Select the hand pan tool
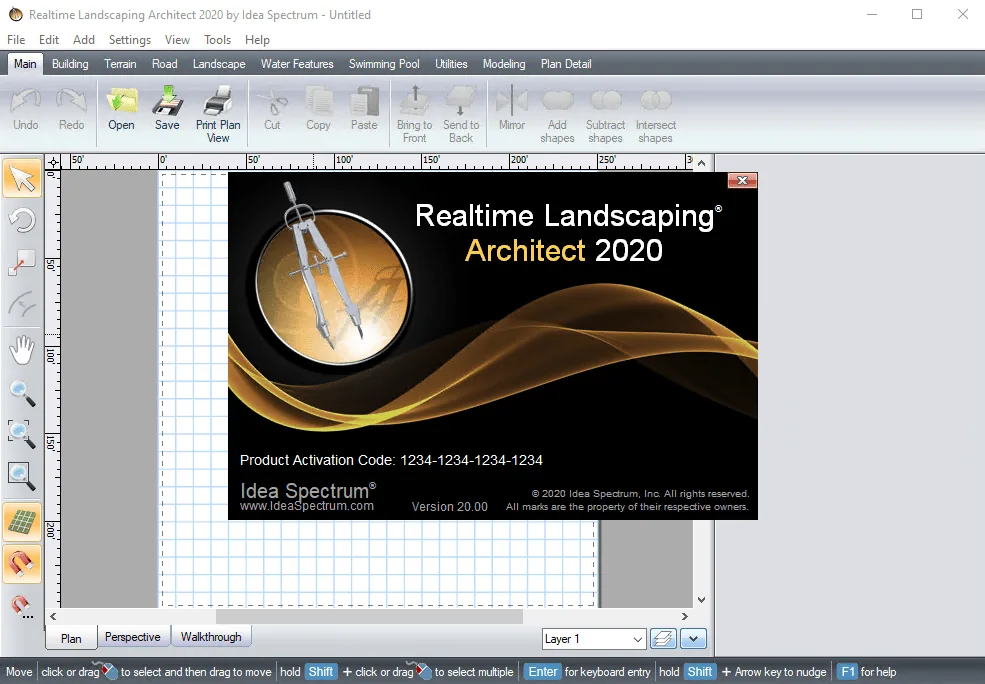The height and width of the screenshot is (684, 985). (23, 350)
